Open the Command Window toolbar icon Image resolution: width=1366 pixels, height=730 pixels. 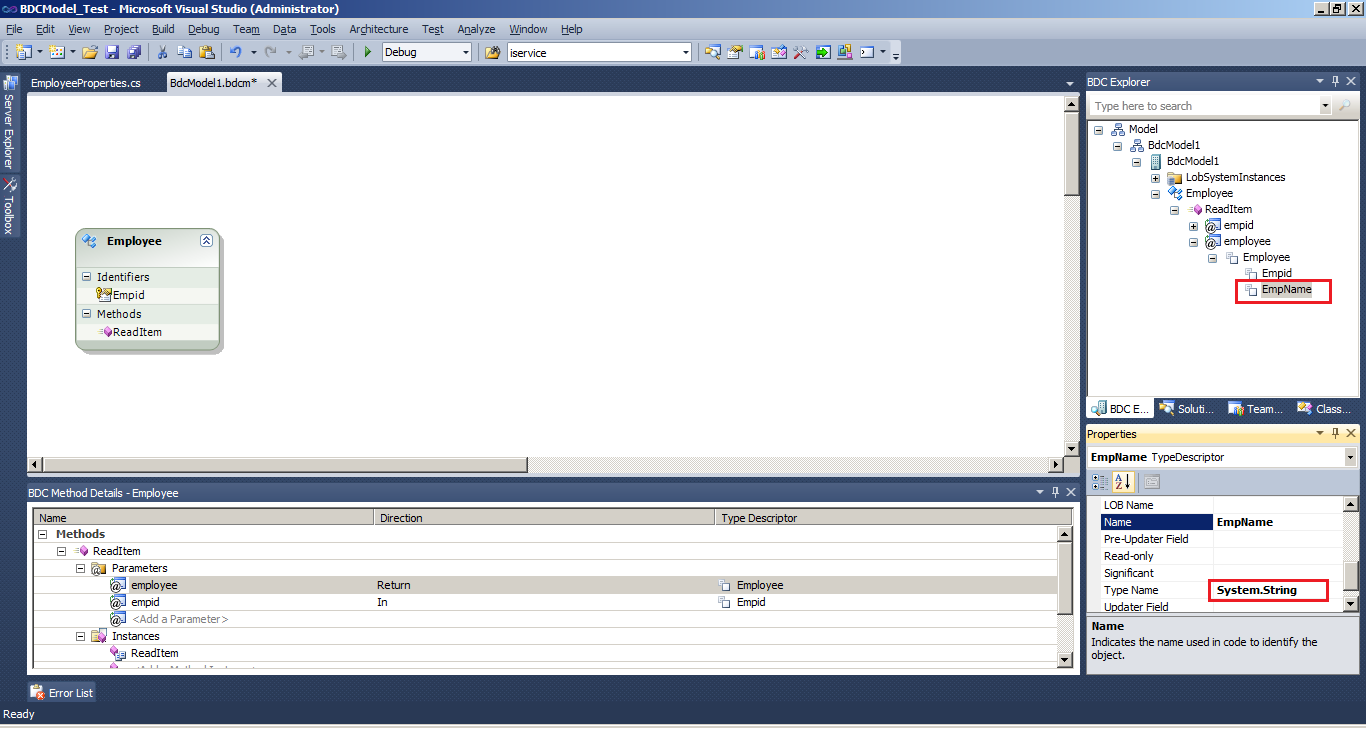pyautogui.click(x=867, y=52)
